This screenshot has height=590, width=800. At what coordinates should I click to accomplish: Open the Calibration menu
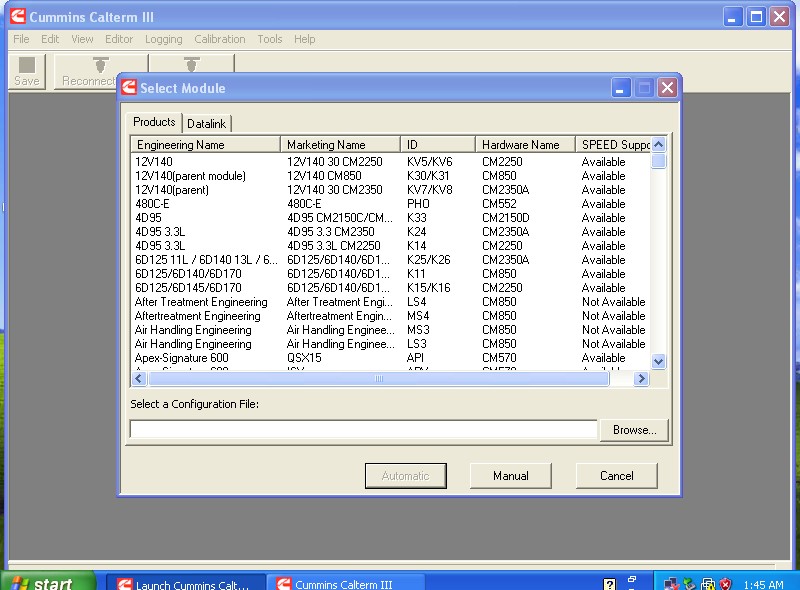tap(219, 39)
